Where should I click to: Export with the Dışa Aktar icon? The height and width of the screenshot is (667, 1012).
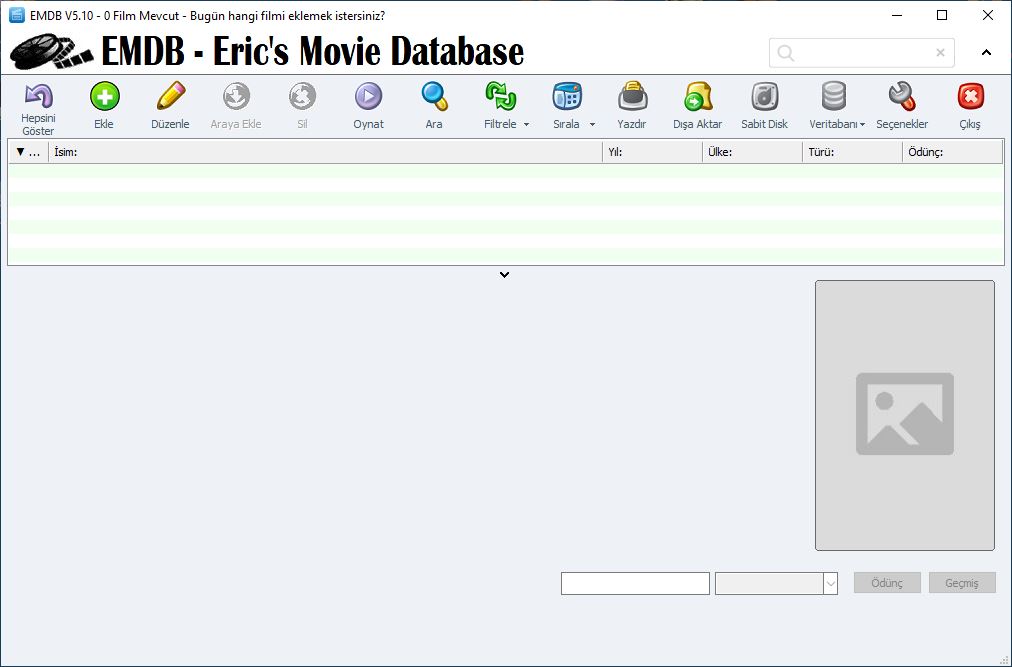(698, 96)
